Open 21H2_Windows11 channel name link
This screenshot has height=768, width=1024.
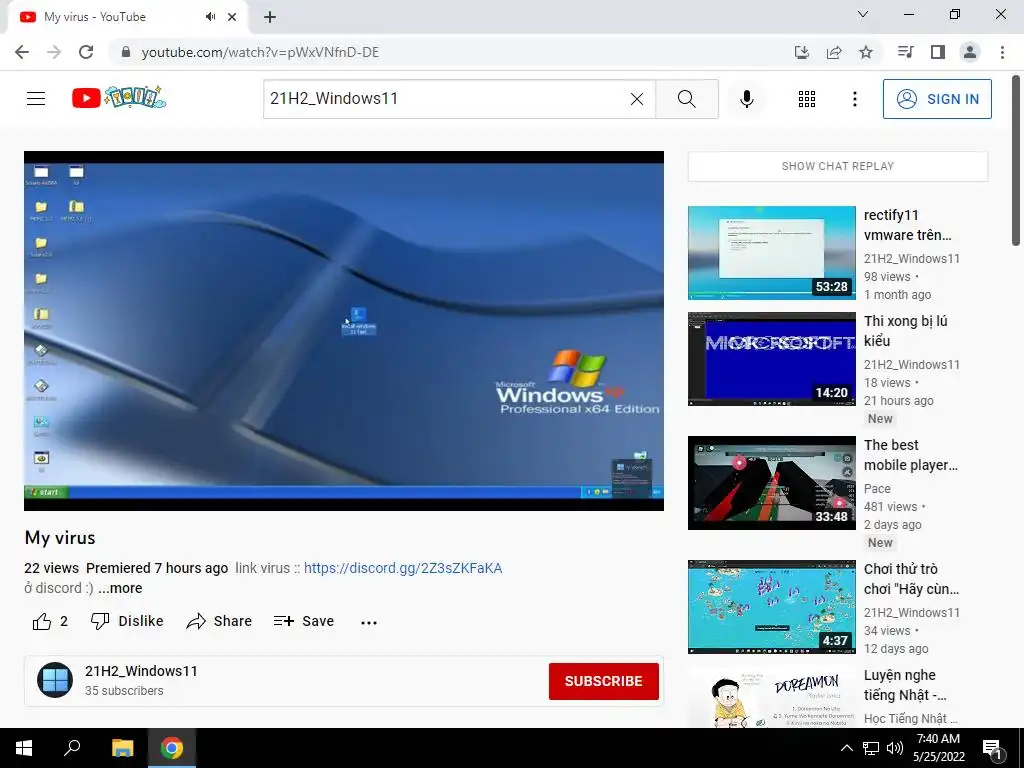coord(141,671)
